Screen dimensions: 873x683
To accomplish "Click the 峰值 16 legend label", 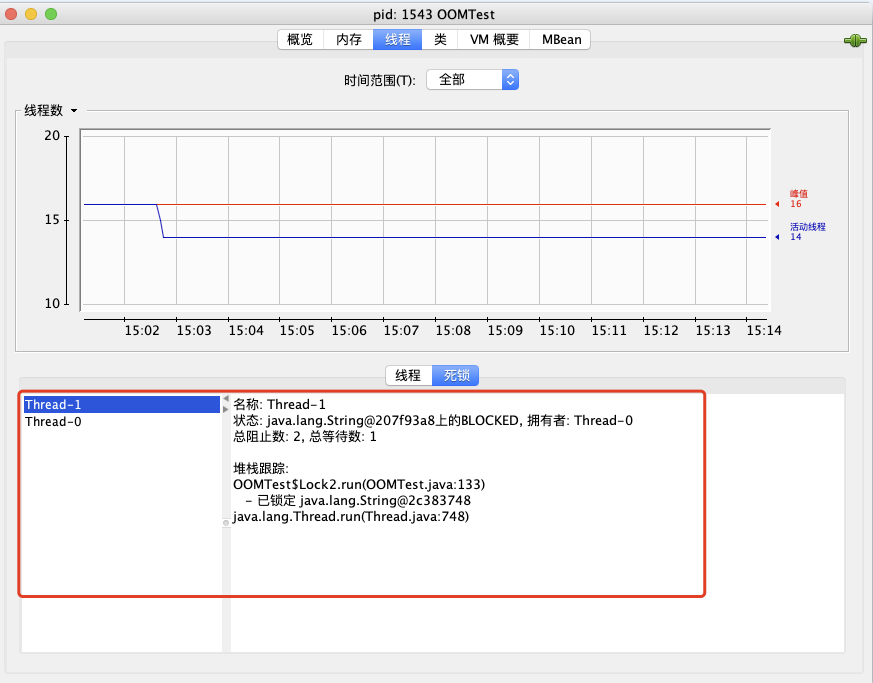I will (x=798, y=199).
